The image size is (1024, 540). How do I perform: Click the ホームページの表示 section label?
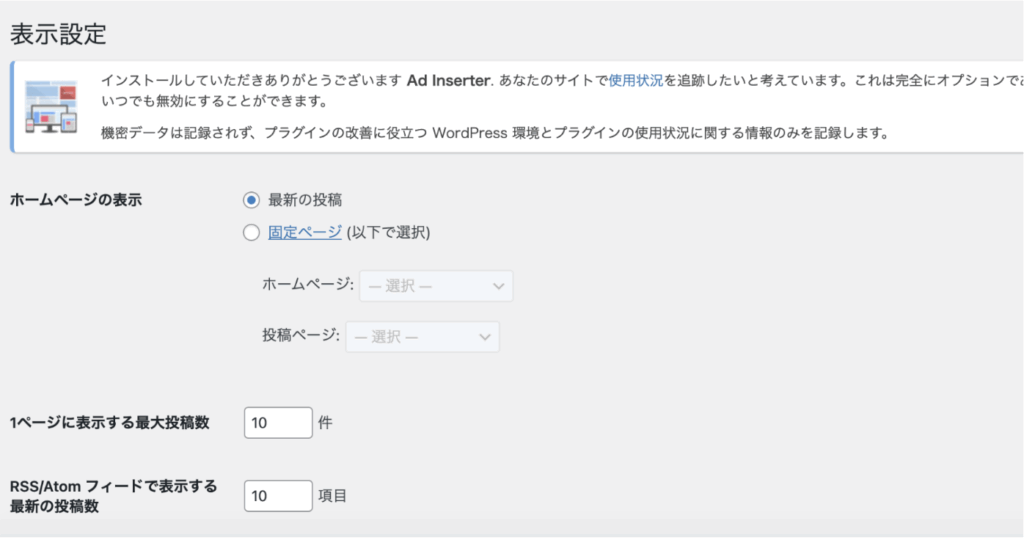point(75,200)
